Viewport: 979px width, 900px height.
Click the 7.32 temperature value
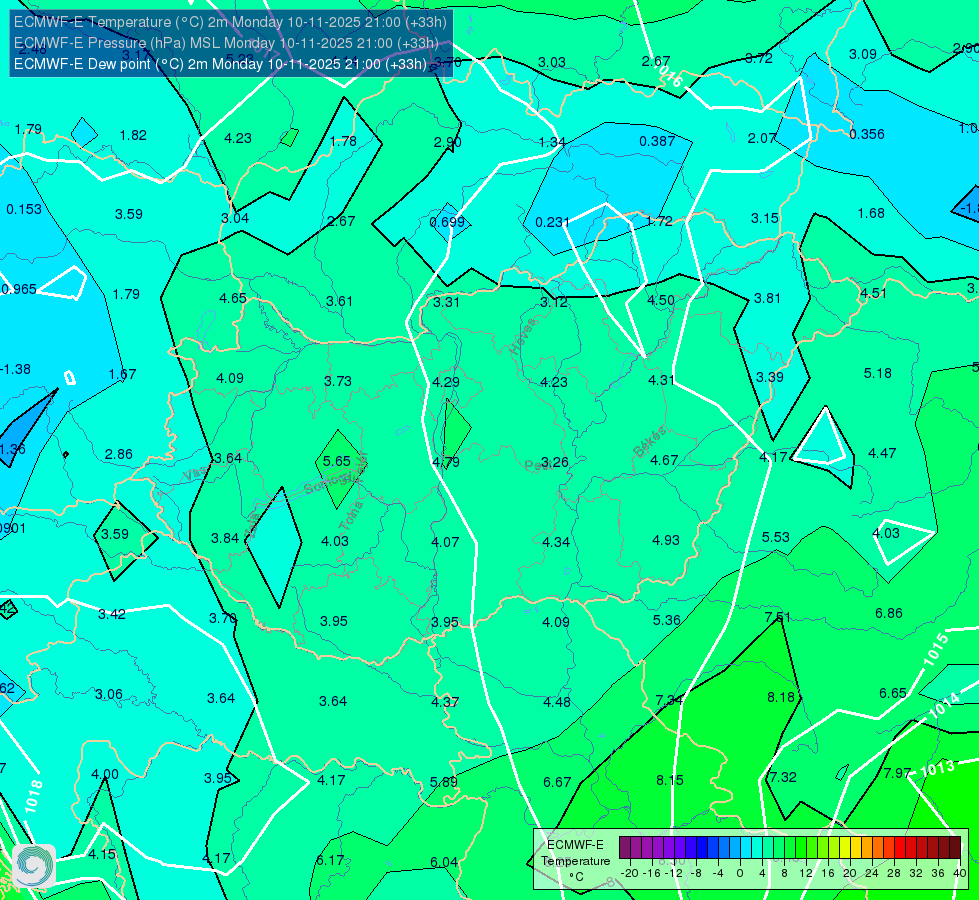point(783,777)
